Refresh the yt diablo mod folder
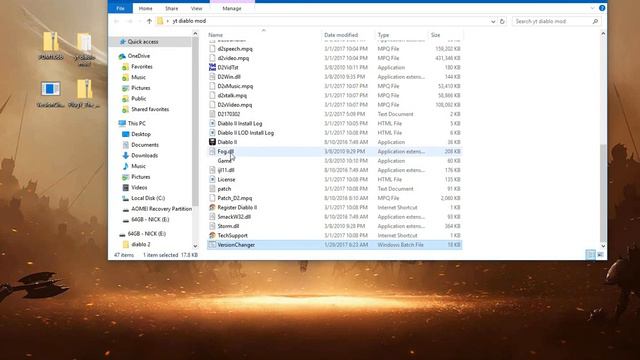Image resolution: width=640 pixels, height=360 pixels. click(x=502, y=21)
